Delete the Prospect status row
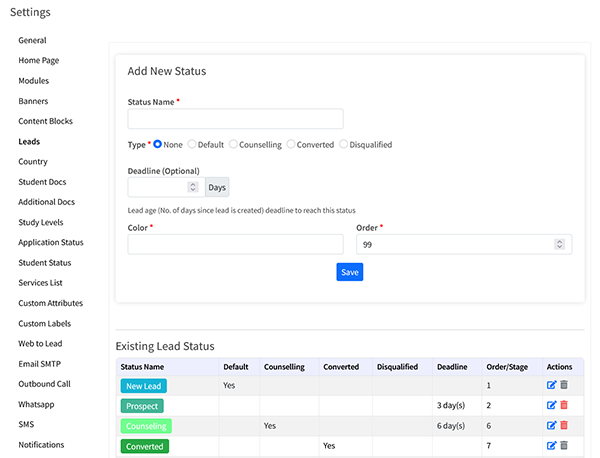The image size is (600, 458). pyautogui.click(x=563, y=405)
